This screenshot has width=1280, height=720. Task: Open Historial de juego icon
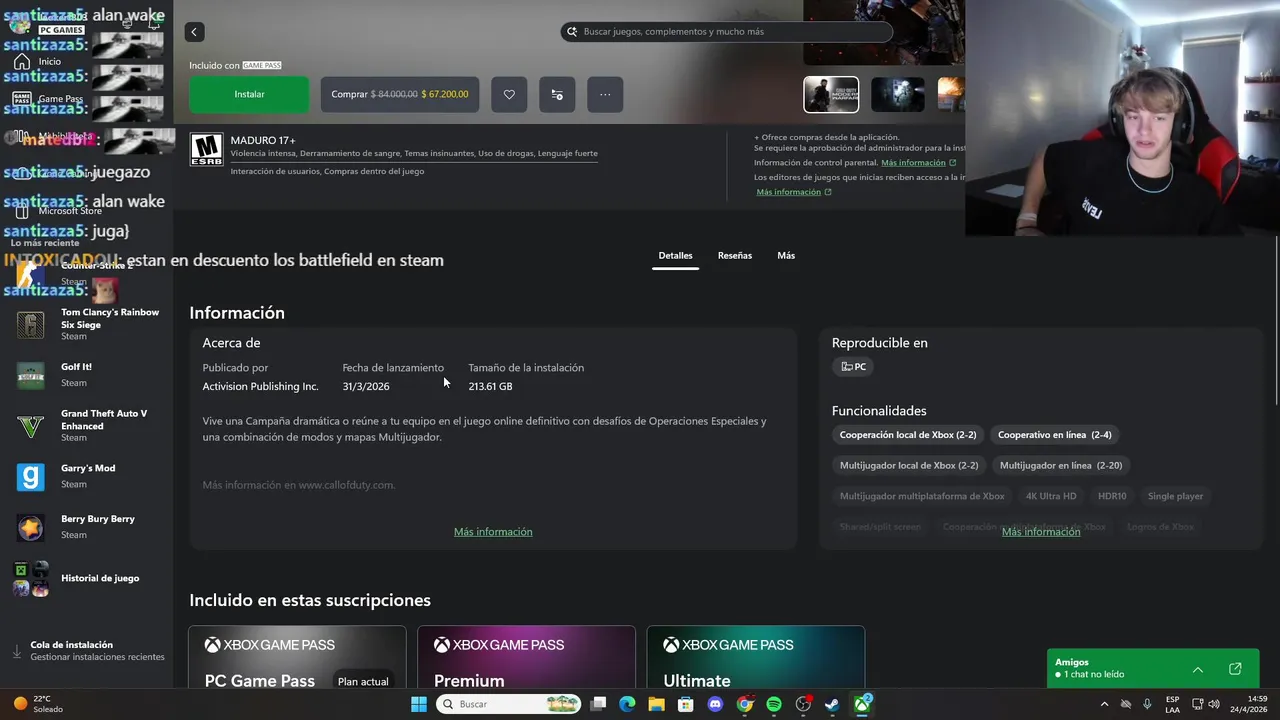(30, 579)
